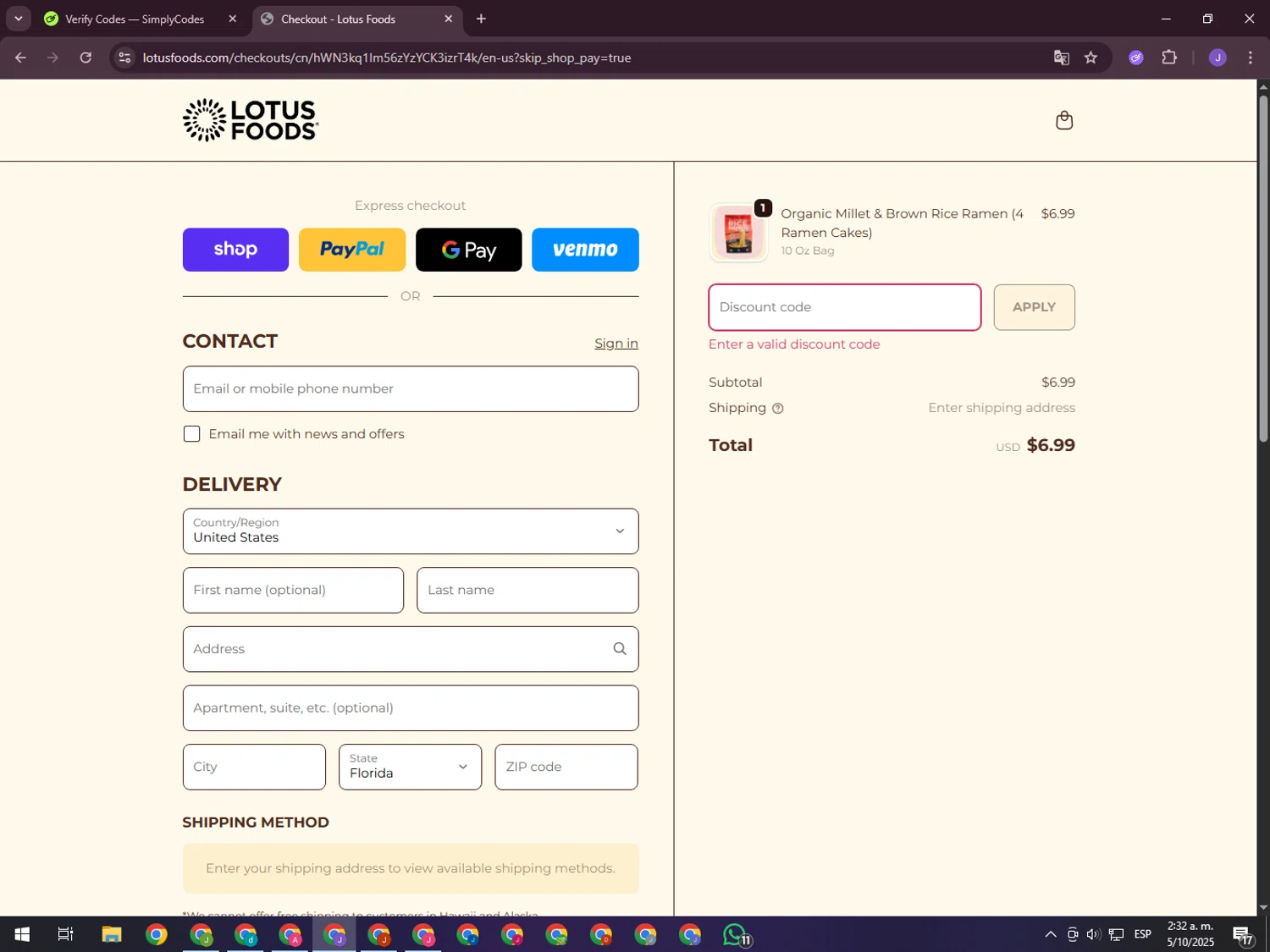Open a new browser tab
The width and height of the screenshot is (1270, 952).
[481, 19]
